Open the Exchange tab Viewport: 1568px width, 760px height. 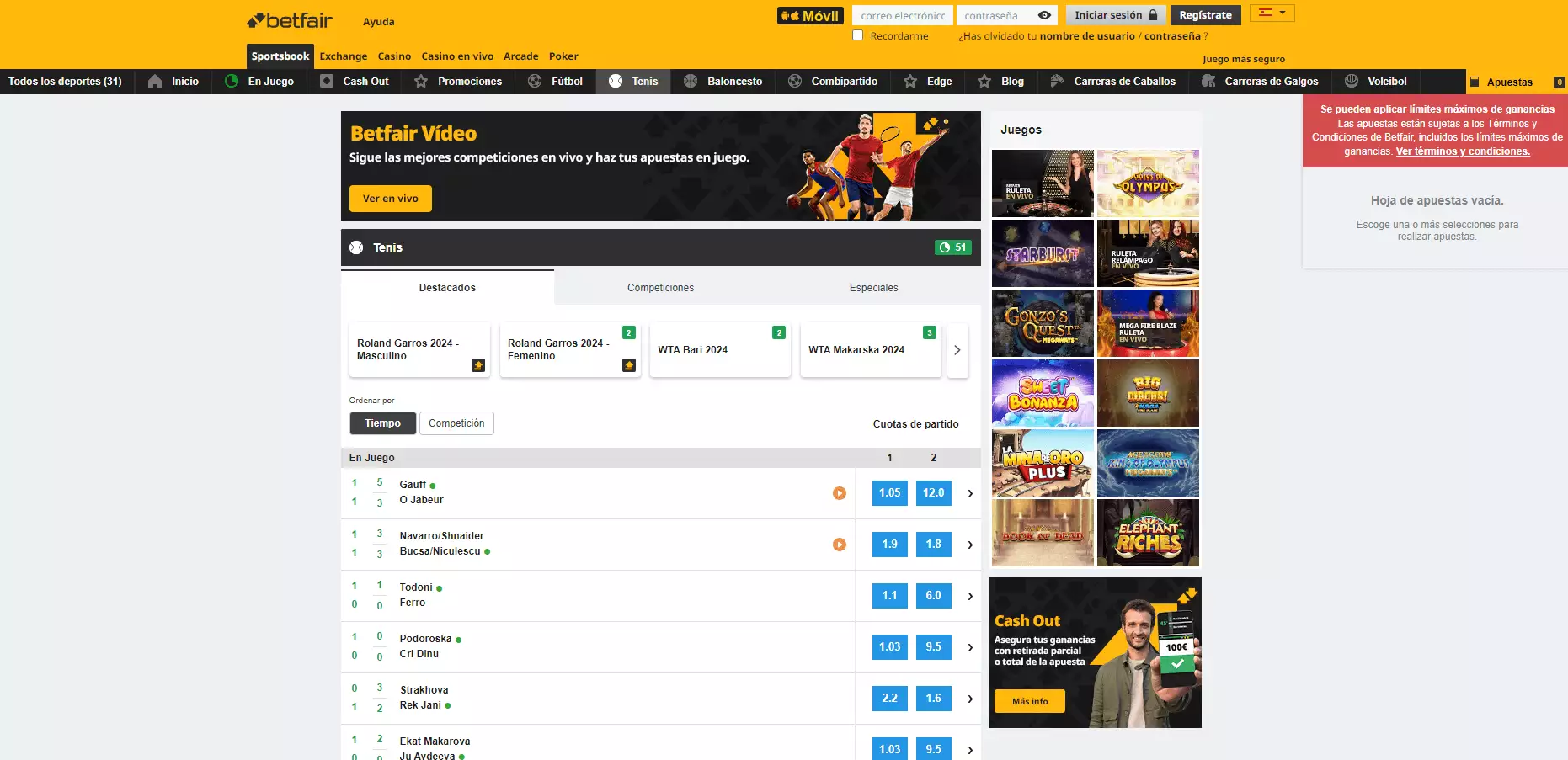(x=344, y=56)
